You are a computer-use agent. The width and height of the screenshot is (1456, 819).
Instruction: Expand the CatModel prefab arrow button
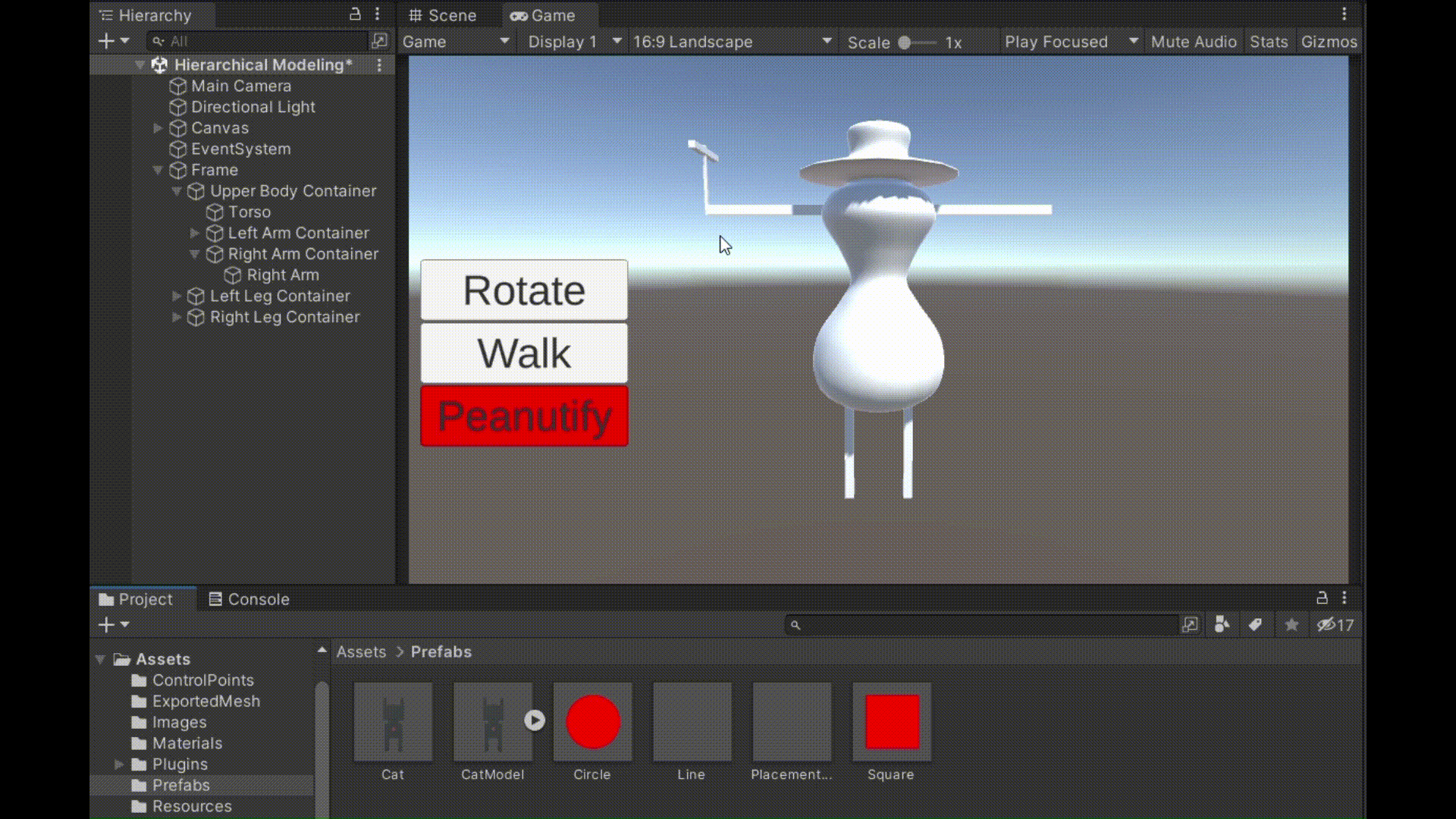pyautogui.click(x=535, y=720)
